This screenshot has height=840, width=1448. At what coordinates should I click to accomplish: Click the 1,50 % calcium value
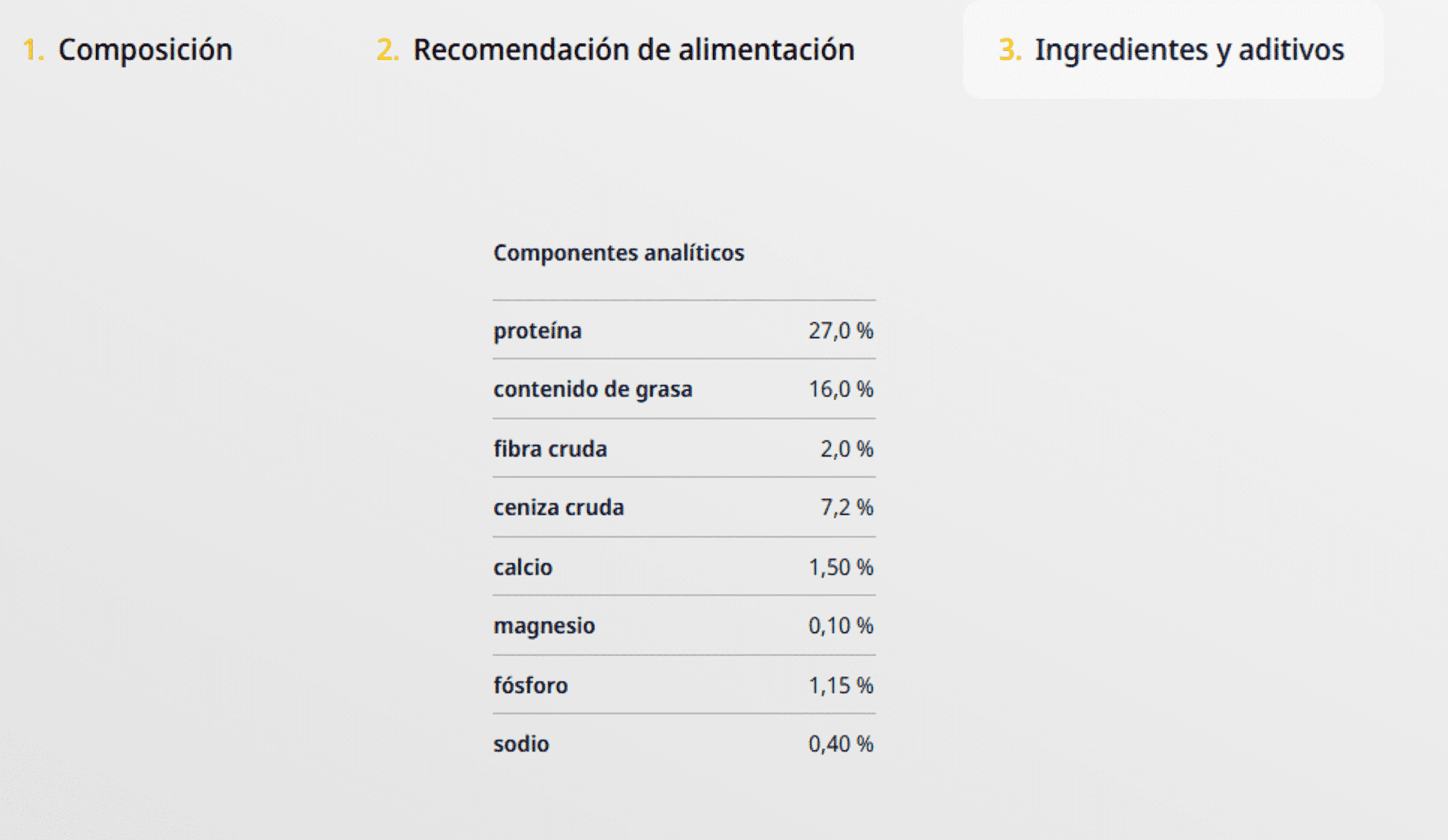click(841, 567)
